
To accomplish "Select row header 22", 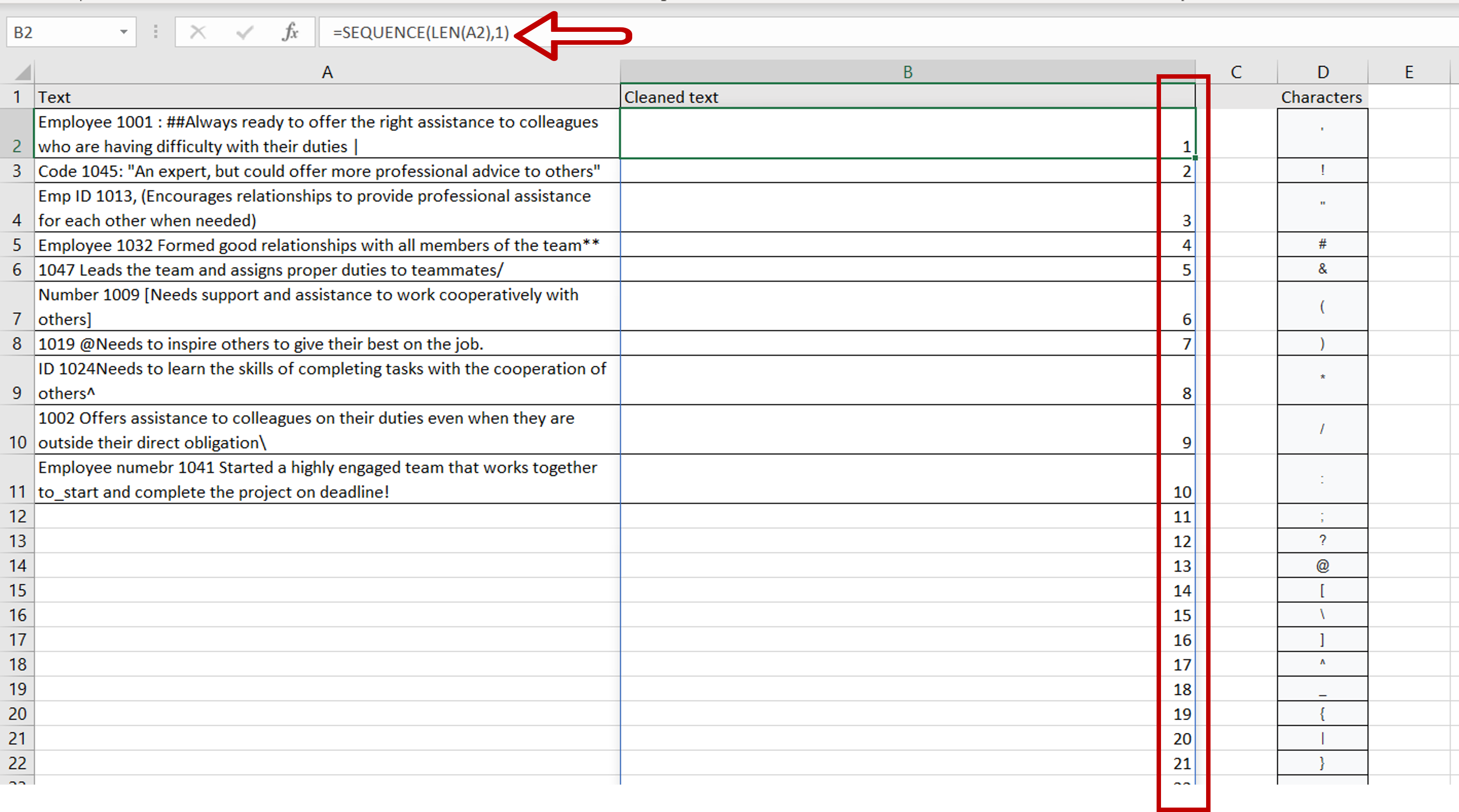I will (x=17, y=763).
